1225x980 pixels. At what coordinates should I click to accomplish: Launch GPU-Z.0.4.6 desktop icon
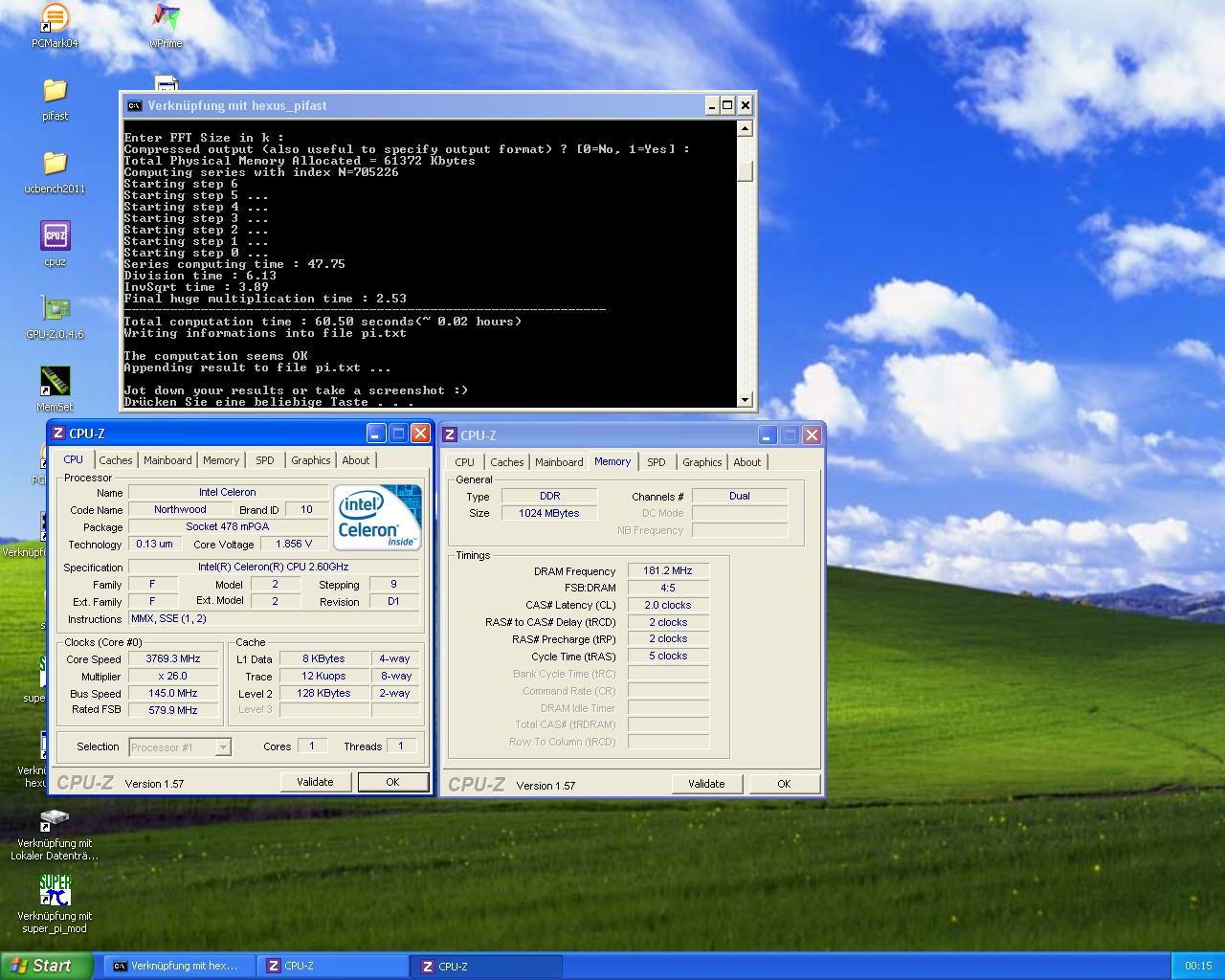coord(55,317)
